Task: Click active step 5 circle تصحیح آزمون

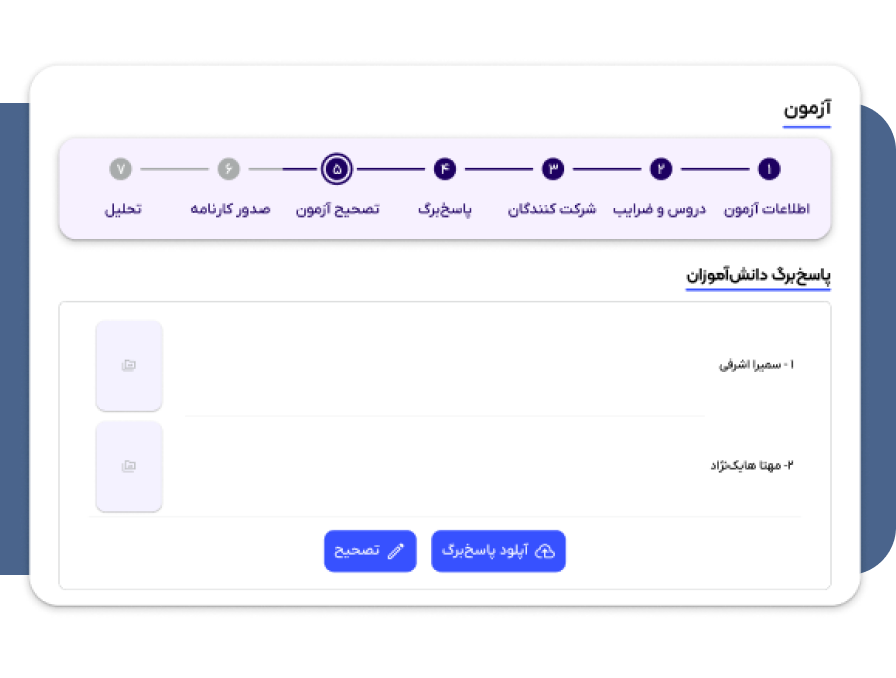Action: click(337, 169)
